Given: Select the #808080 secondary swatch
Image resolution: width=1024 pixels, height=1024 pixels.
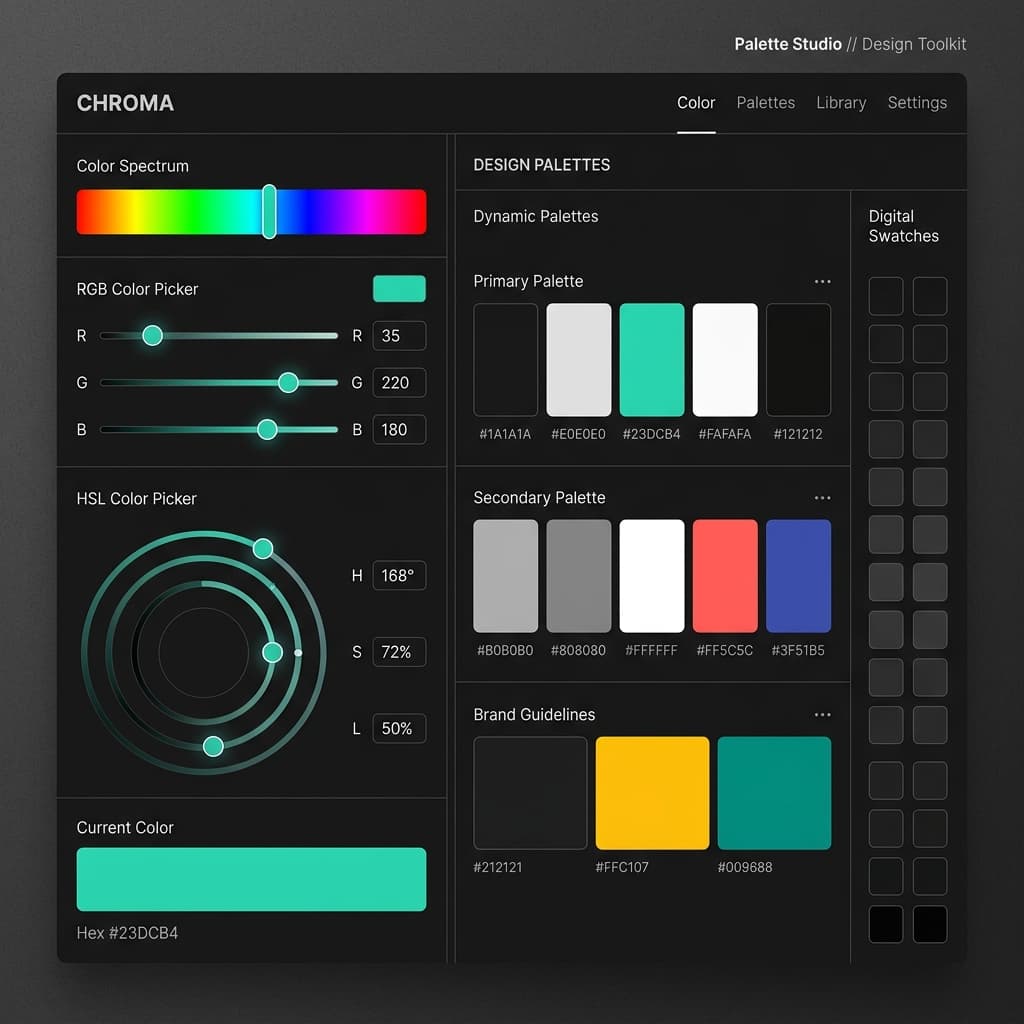Looking at the screenshot, I should (x=579, y=576).
